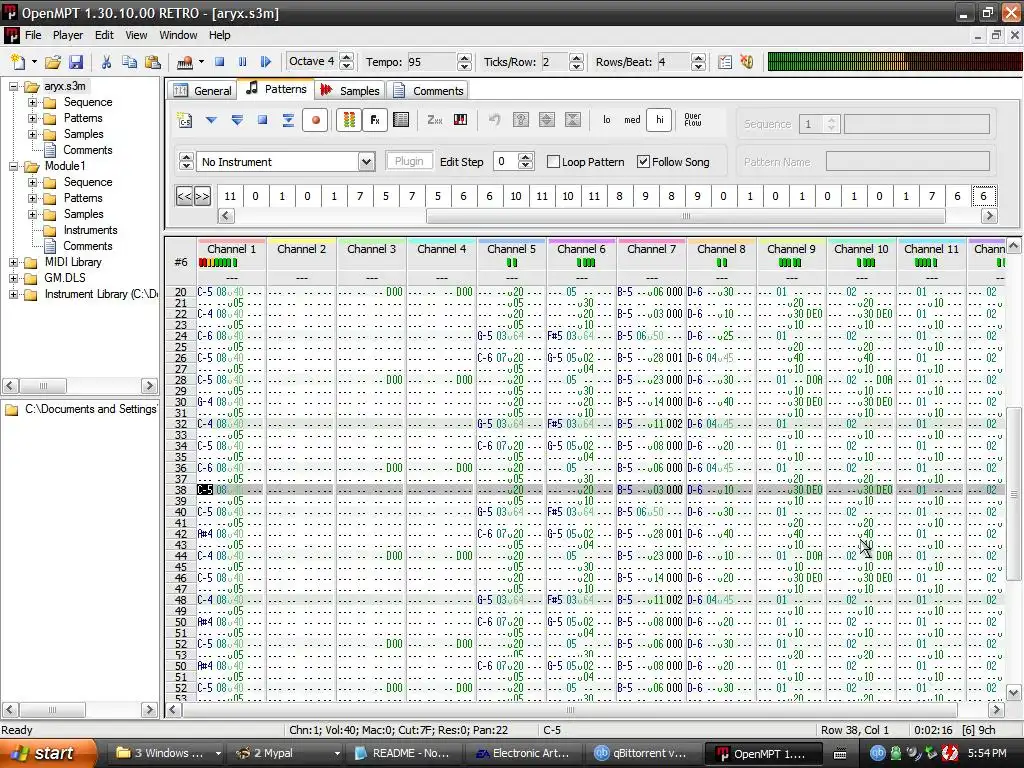1024x768 pixels.
Task: Click the Tempo value field
Action: click(x=432, y=62)
